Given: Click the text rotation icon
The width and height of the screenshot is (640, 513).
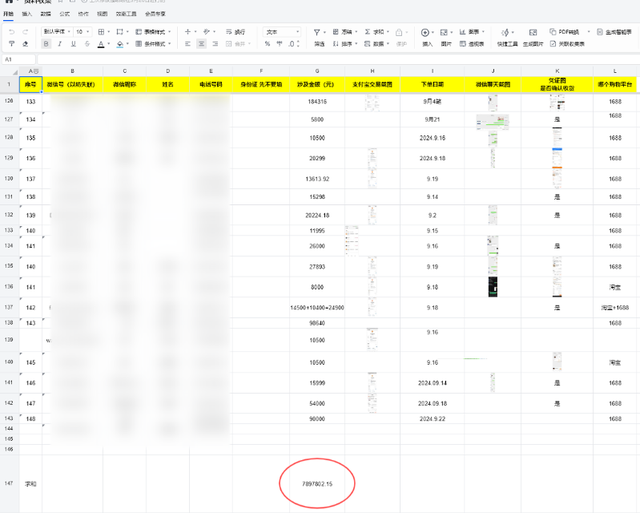Looking at the screenshot, I should pos(207,32).
